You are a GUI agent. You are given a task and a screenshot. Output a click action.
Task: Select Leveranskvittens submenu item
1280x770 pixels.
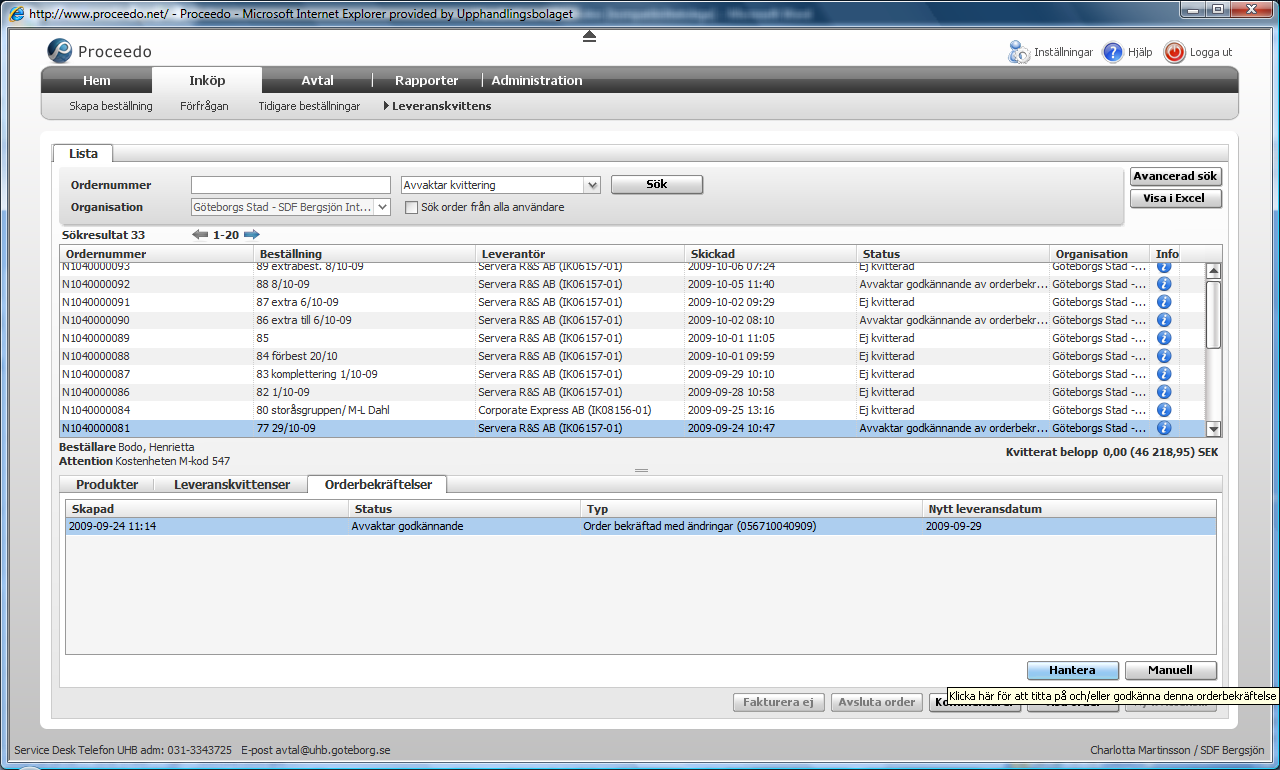click(x=437, y=106)
